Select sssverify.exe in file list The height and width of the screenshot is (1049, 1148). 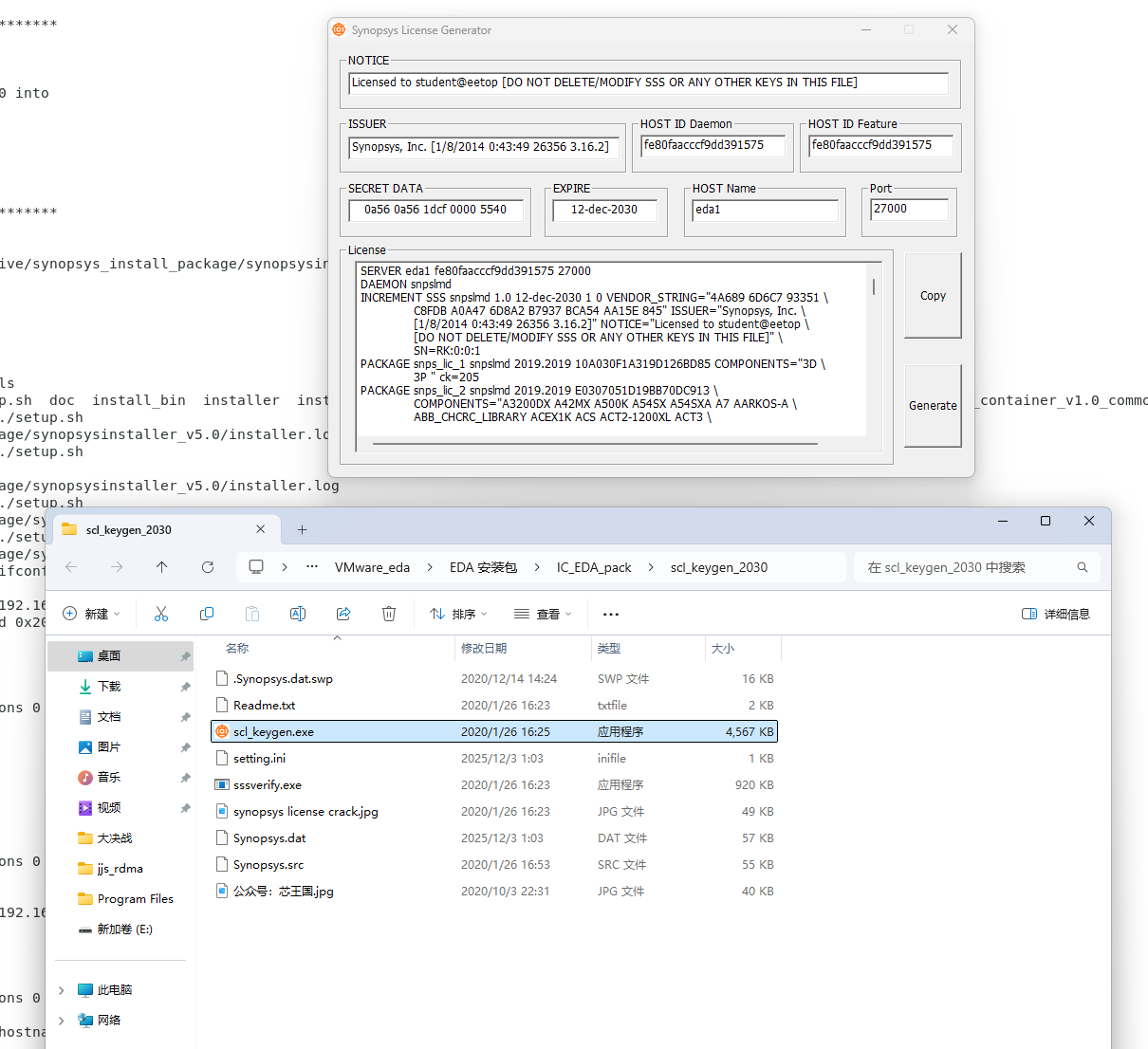tap(494, 785)
